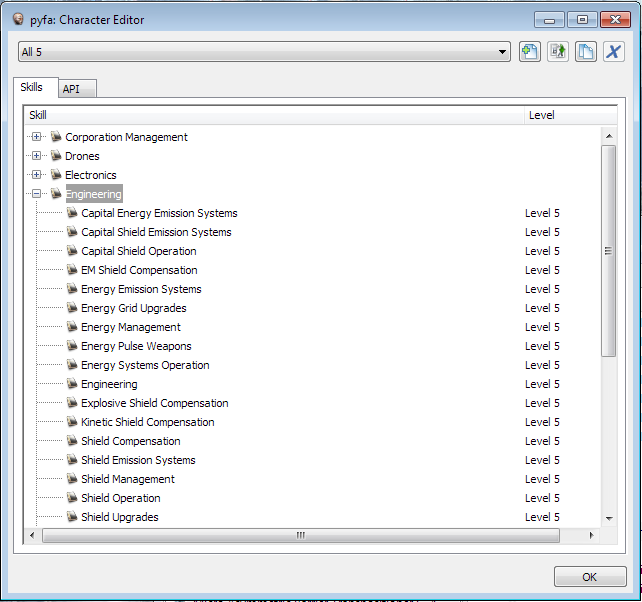Screen dimensions: 642x602
Task: Click icon next to EM Shield Compensation
Action: (x=72, y=269)
